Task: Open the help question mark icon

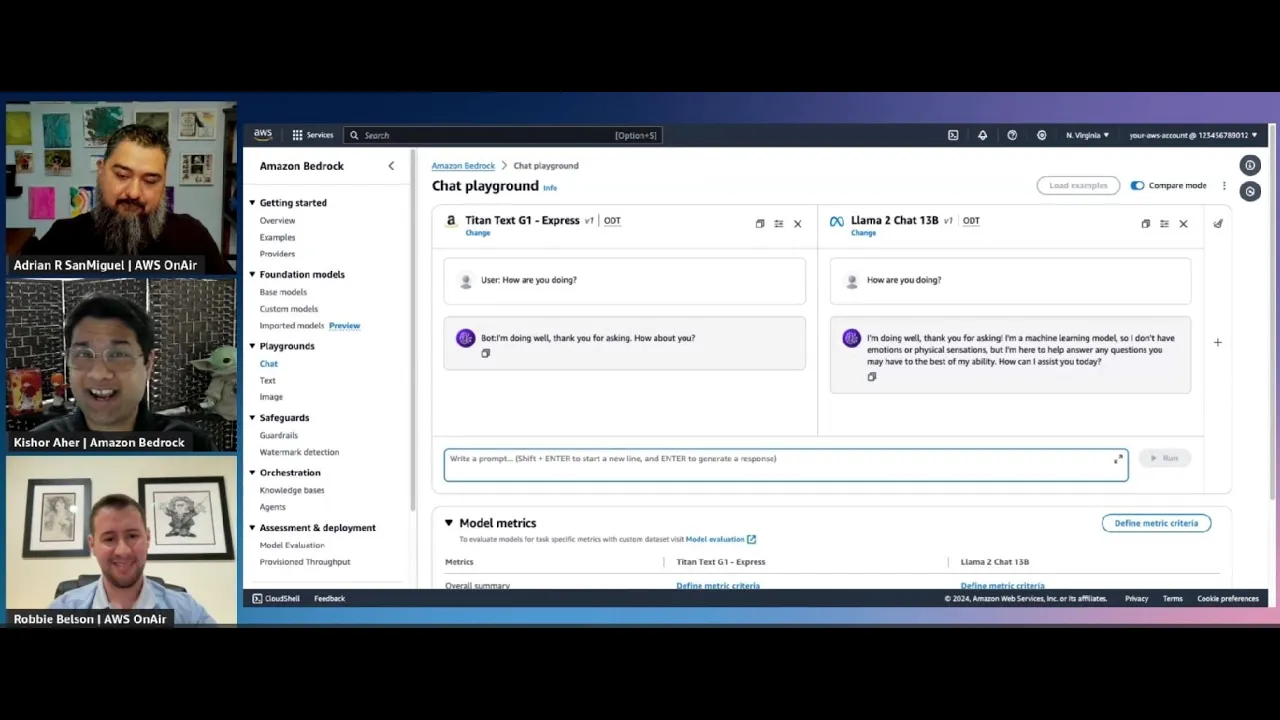Action: click(x=1012, y=135)
